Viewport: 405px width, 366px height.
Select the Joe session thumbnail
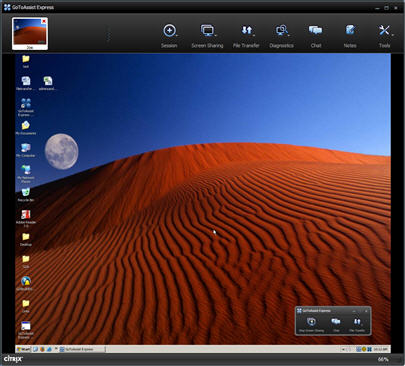point(30,34)
